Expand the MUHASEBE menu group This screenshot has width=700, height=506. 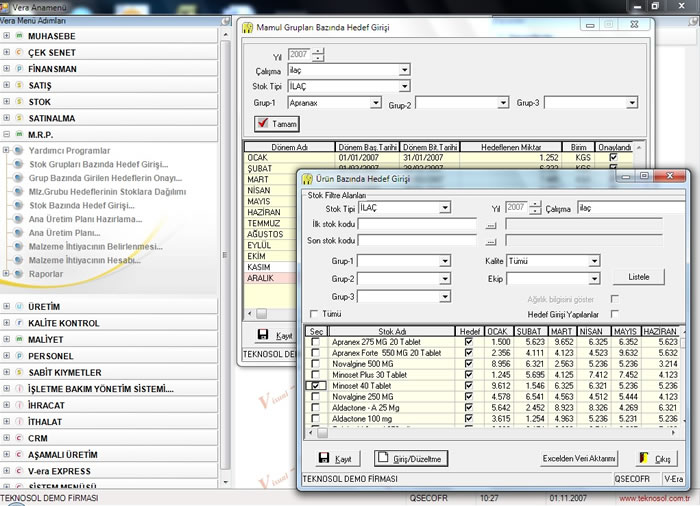point(6,35)
